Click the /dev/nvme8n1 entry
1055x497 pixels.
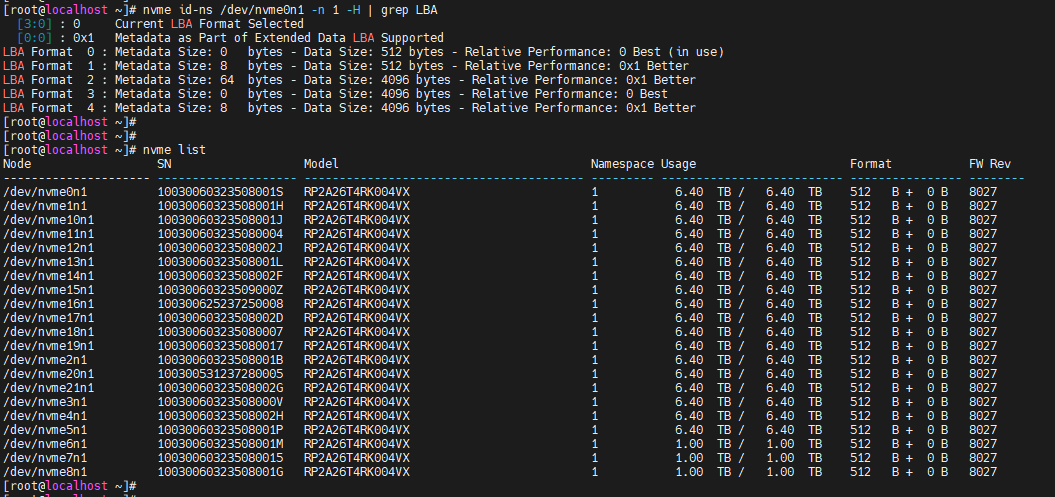coord(45,472)
